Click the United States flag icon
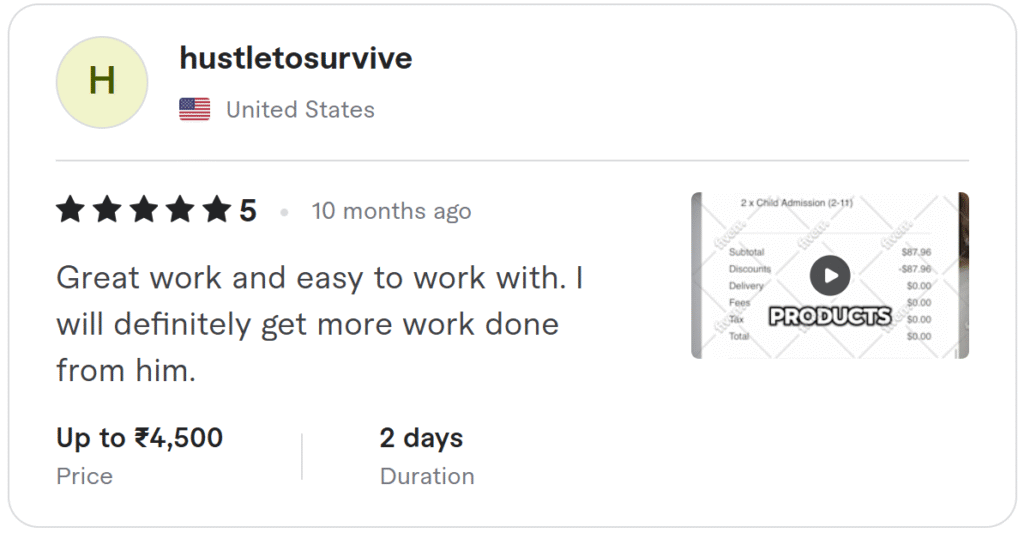 click(194, 110)
